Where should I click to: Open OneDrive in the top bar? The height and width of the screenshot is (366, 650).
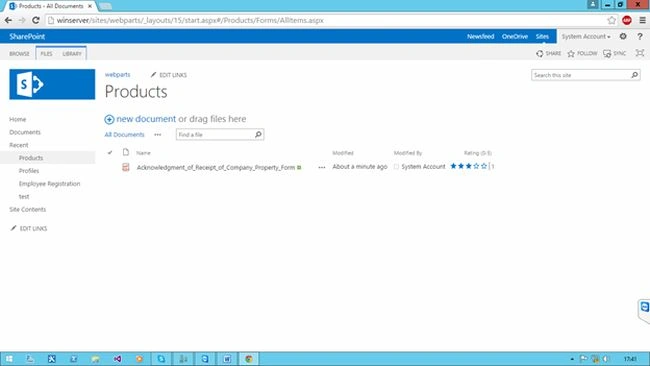(x=515, y=36)
